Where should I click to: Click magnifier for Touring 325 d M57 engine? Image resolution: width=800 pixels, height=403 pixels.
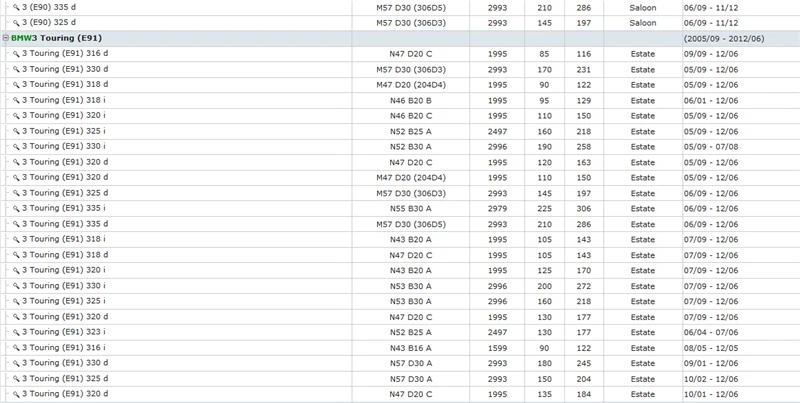pyautogui.click(x=16, y=193)
